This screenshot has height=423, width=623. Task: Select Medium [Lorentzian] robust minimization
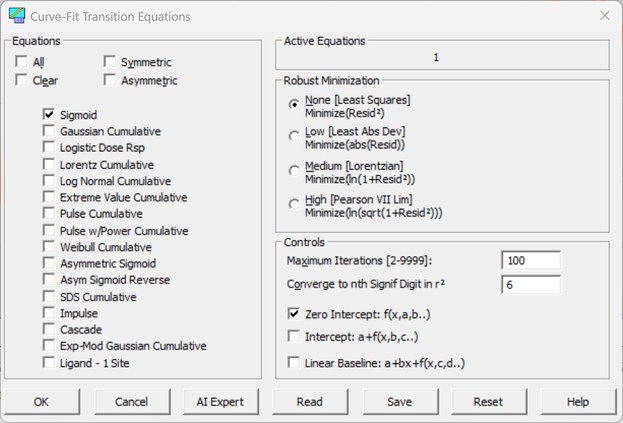pos(294,170)
